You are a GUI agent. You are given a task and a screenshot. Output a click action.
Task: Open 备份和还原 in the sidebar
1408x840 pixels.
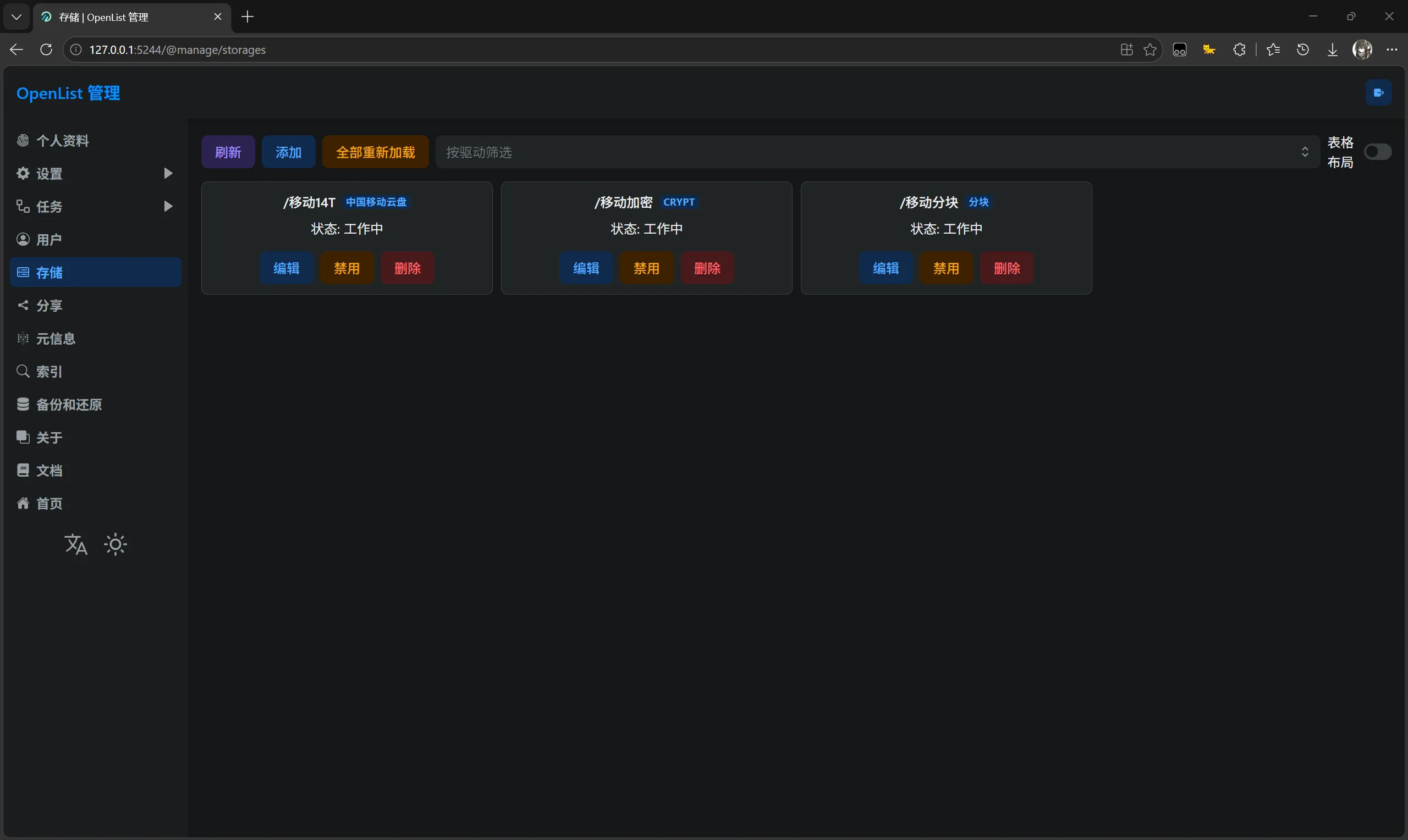click(x=96, y=404)
